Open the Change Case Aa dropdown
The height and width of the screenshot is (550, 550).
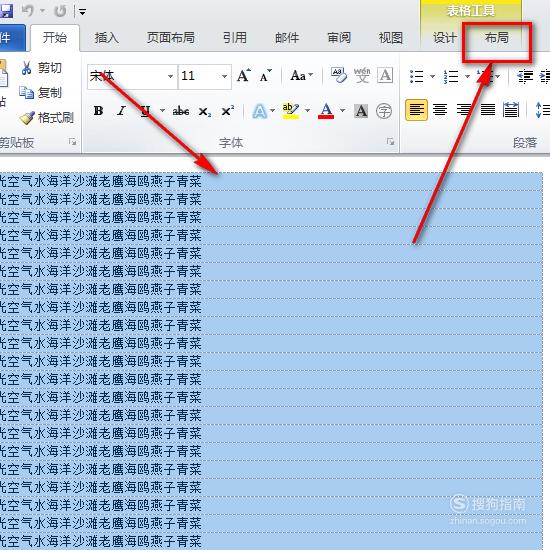(x=301, y=75)
